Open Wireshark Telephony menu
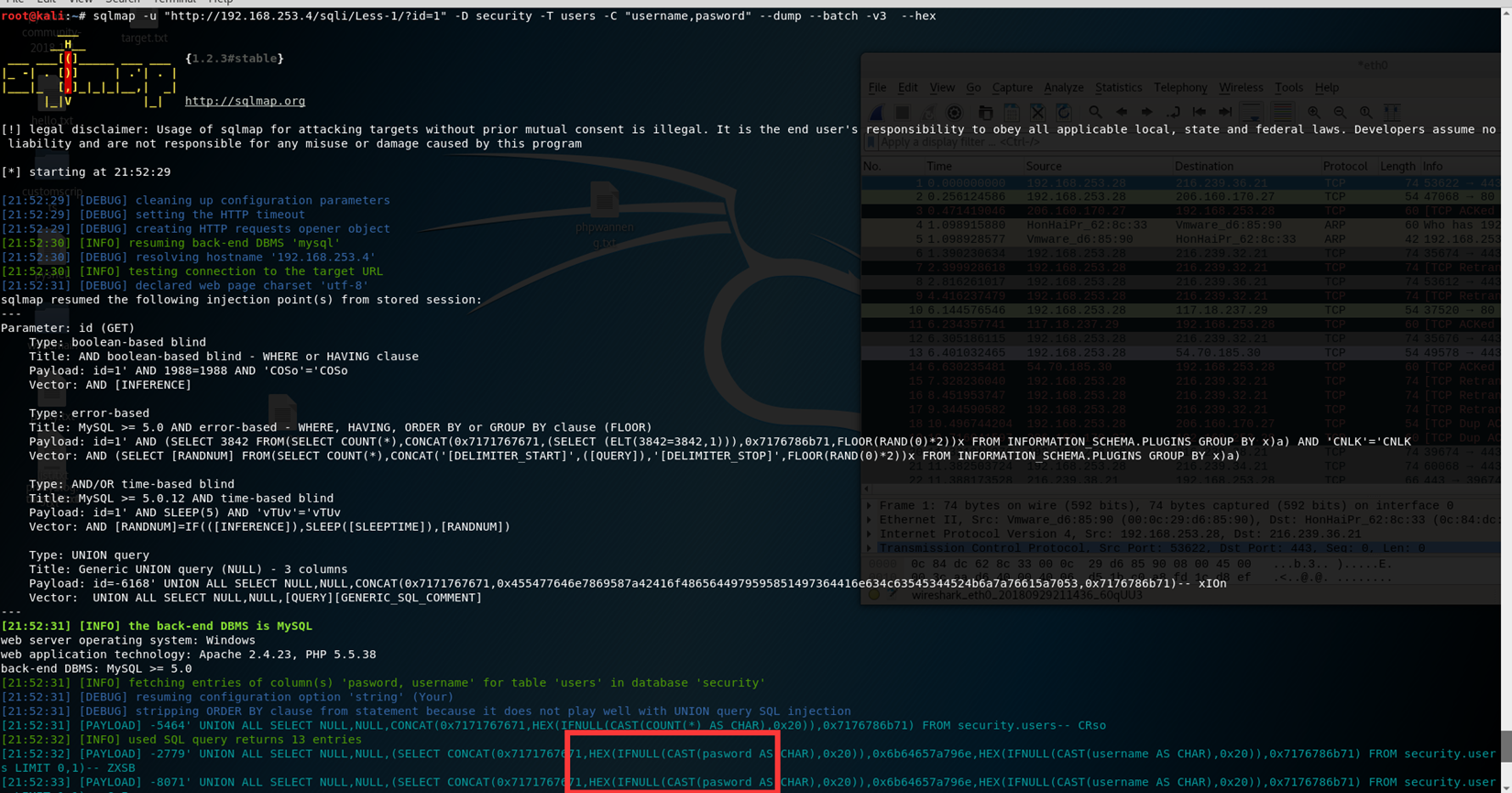 (x=1180, y=88)
